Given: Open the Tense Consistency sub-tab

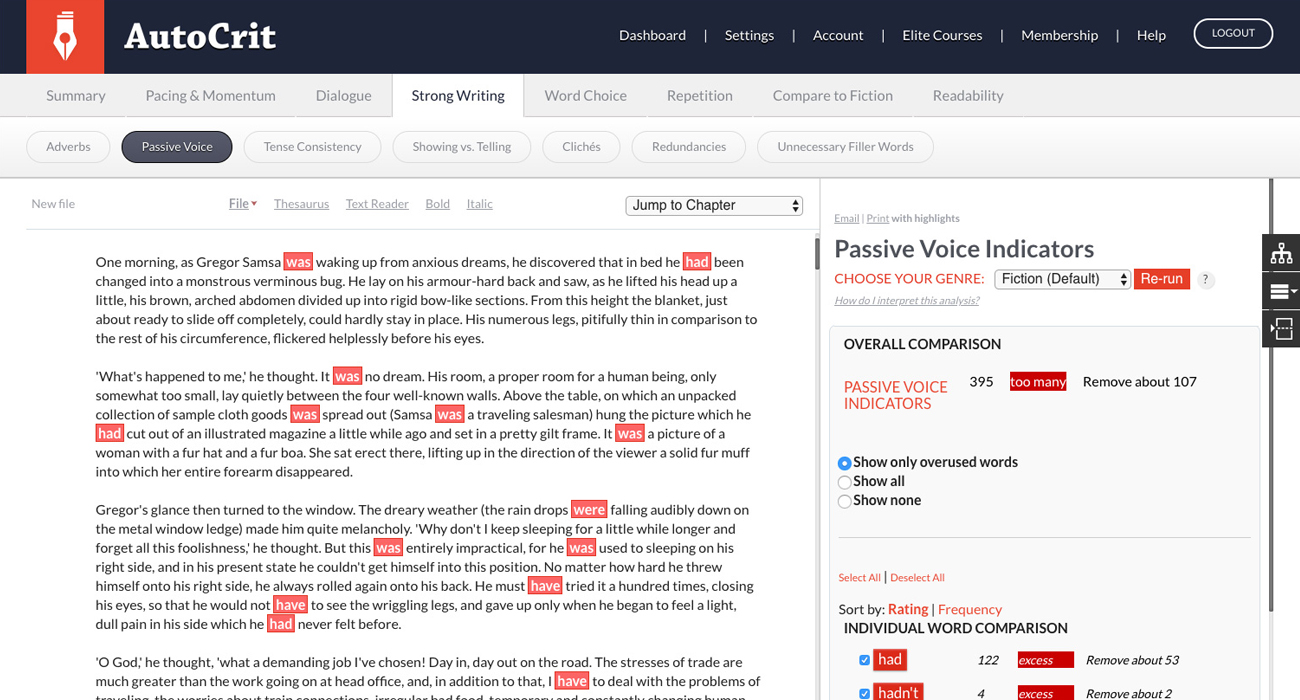Looking at the screenshot, I should [x=312, y=147].
